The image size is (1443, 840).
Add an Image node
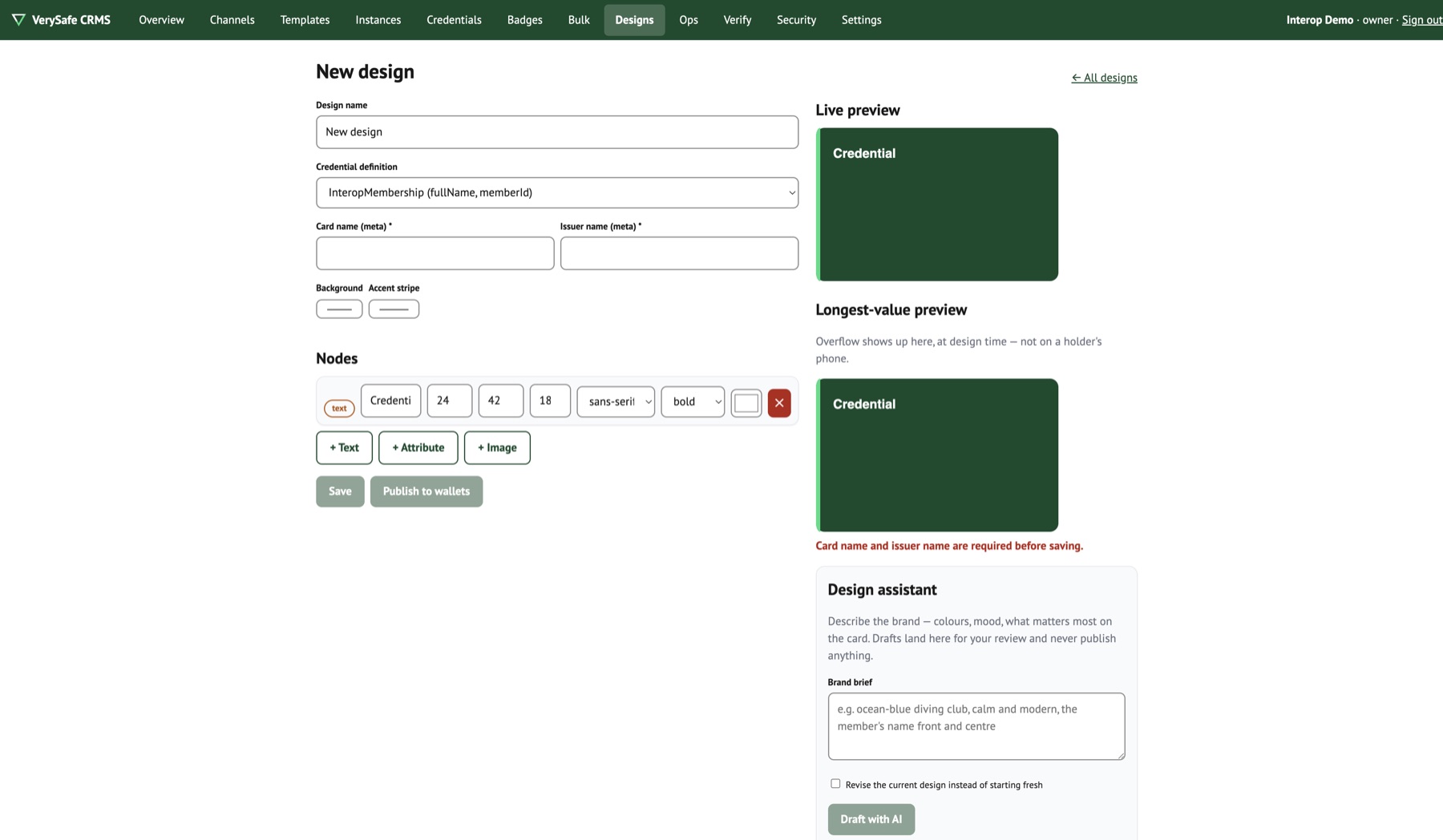click(x=497, y=447)
